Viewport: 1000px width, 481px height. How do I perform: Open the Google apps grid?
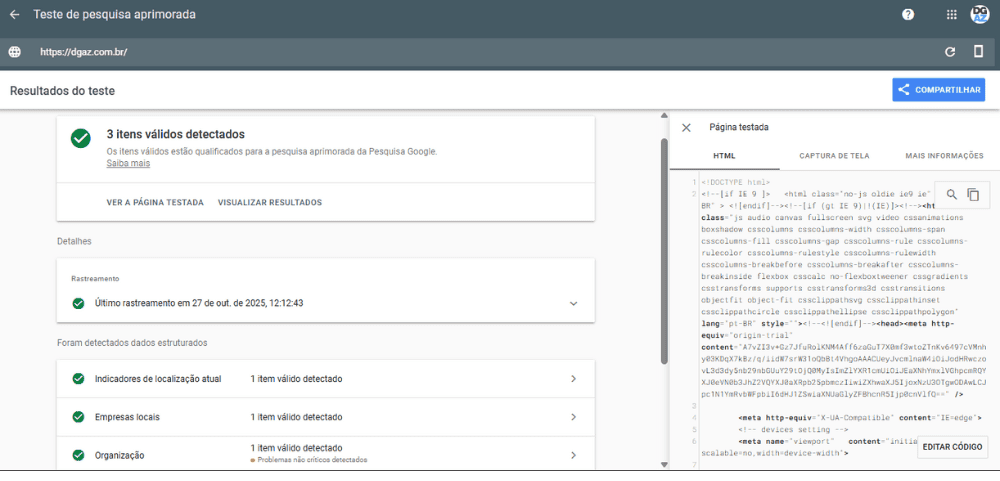[951, 15]
